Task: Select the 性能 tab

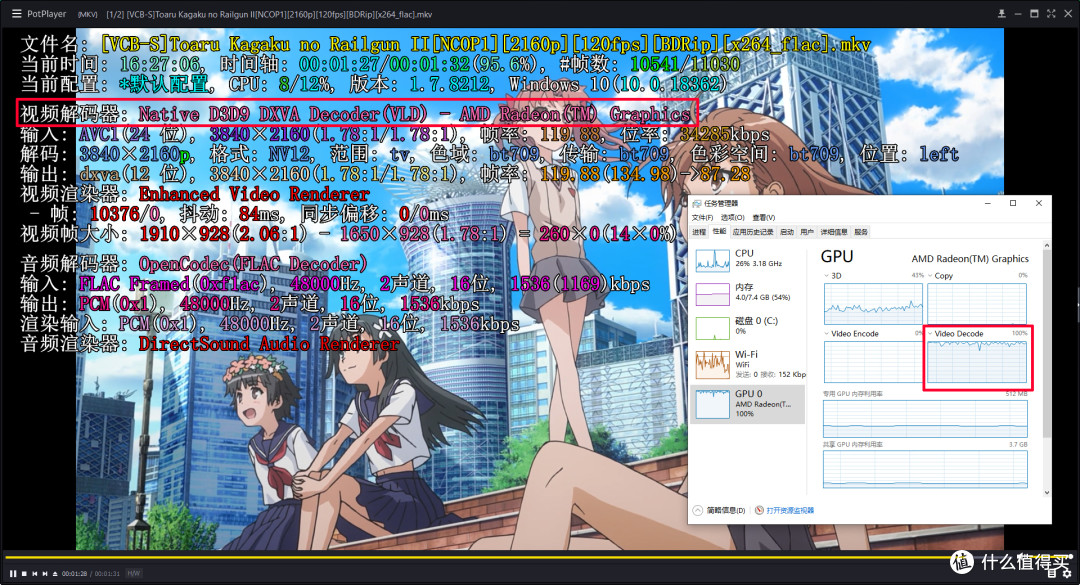Action: pyautogui.click(x=719, y=232)
